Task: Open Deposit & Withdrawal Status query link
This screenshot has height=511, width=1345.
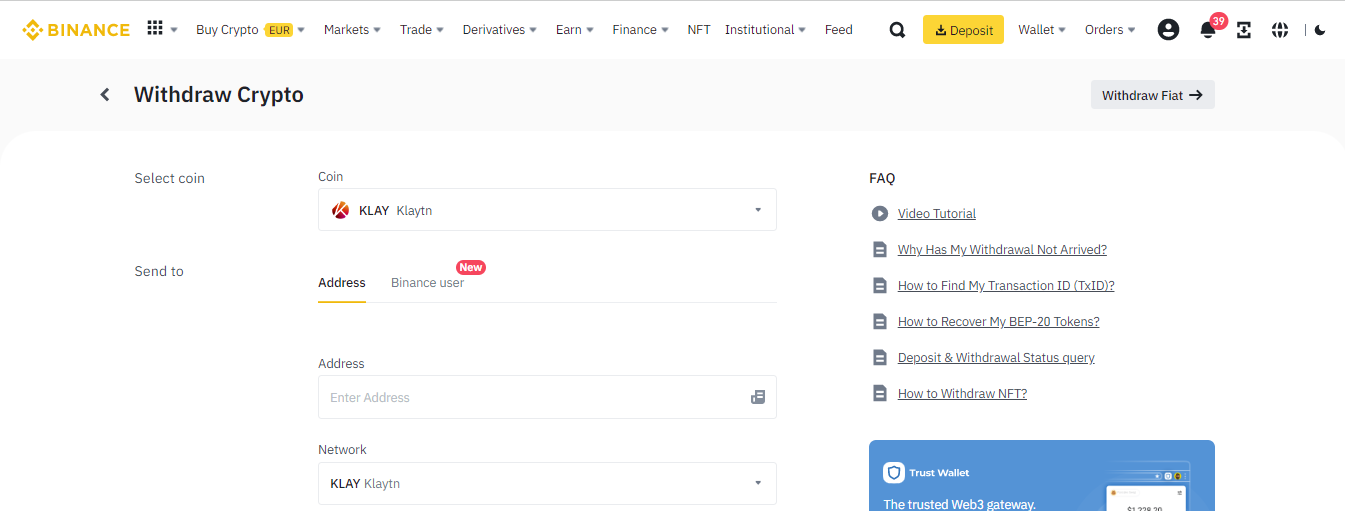Action: pyautogui.click(x=996, y=358)
